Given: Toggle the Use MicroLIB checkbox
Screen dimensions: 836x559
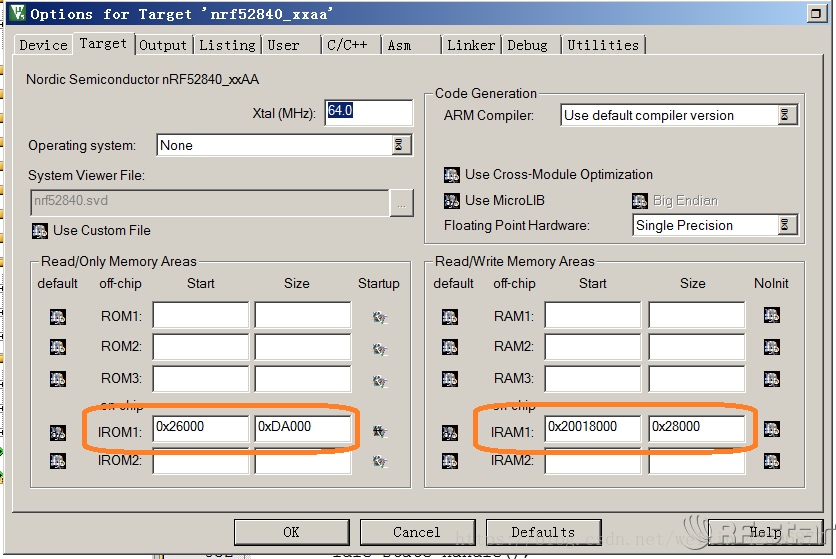Looking at the screenshot, I should [452, 201].
